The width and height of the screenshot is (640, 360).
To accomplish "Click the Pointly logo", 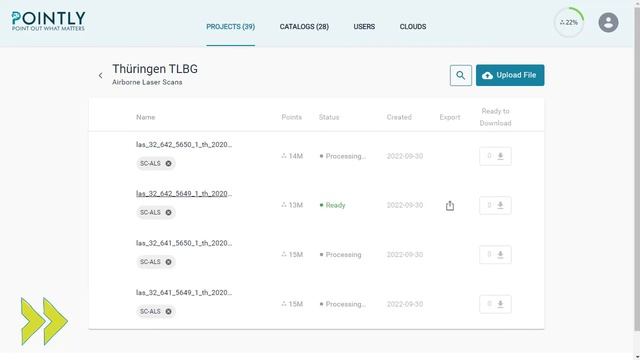I will (x=48, y=21).
